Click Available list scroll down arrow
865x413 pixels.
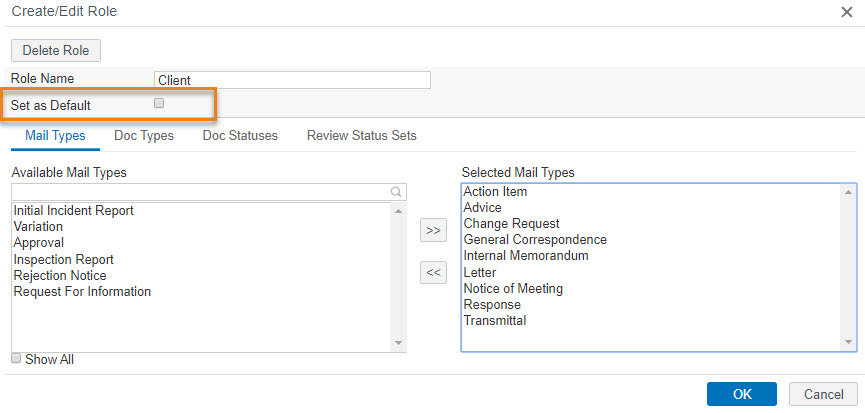399,343
